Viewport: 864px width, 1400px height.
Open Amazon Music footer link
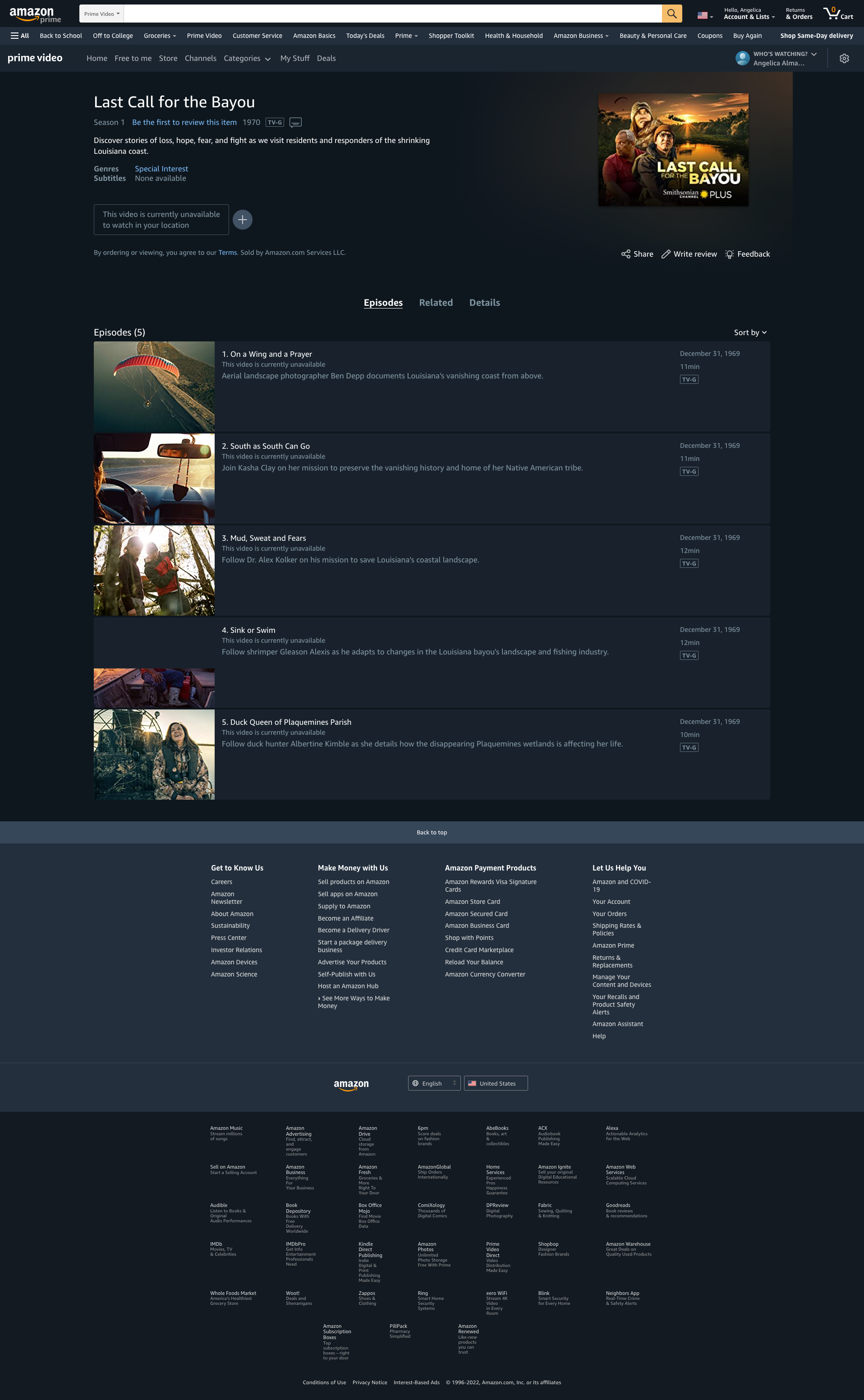(226, 1128)
